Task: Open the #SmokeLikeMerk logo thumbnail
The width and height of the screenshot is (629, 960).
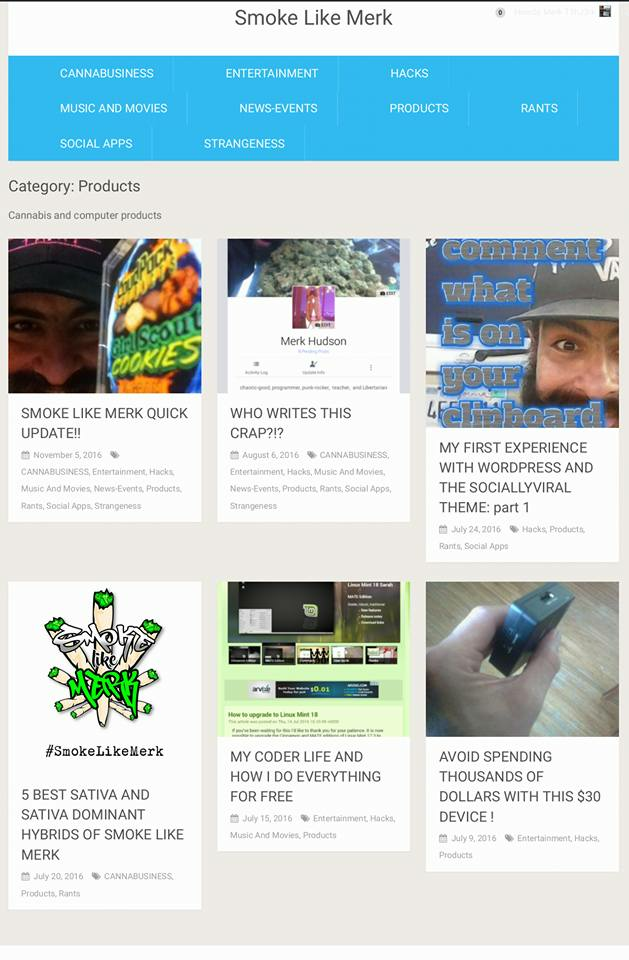Action: (105, 675)
